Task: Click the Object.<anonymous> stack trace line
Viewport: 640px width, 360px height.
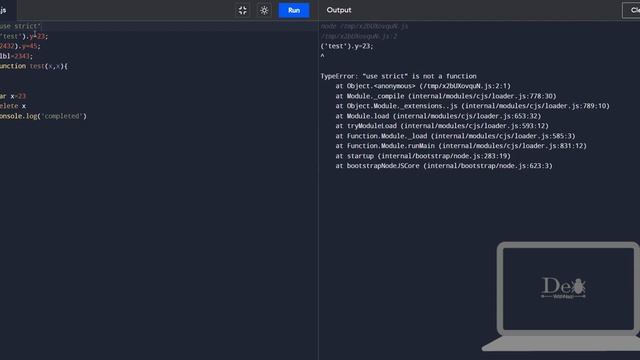Action: coord(423,86)
